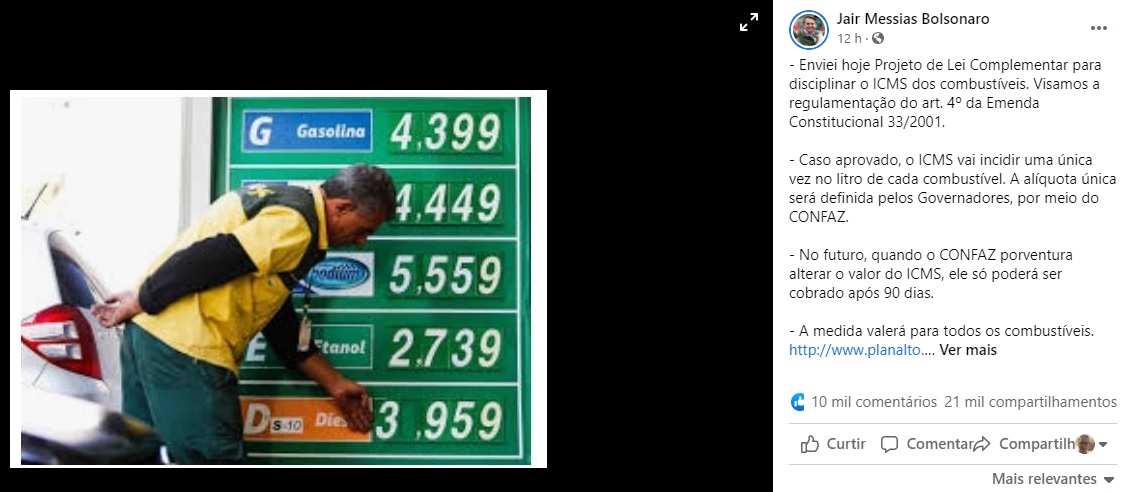Like the post with the thumbs-up Curtir button
The height and width of the screenshot is (492, 1122).
point(834,444)
